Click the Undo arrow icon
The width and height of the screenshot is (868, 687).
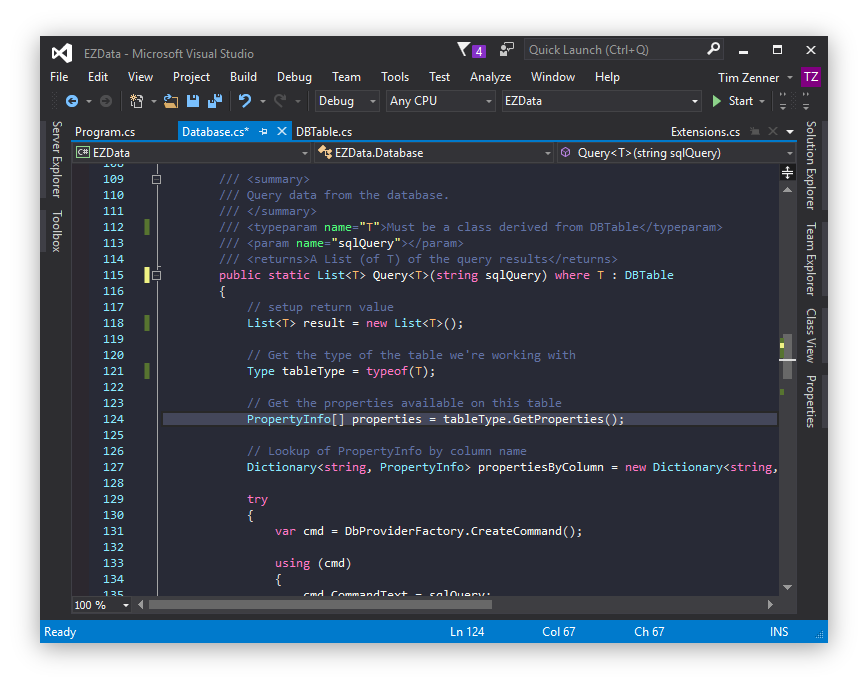[x=244, y=101]
